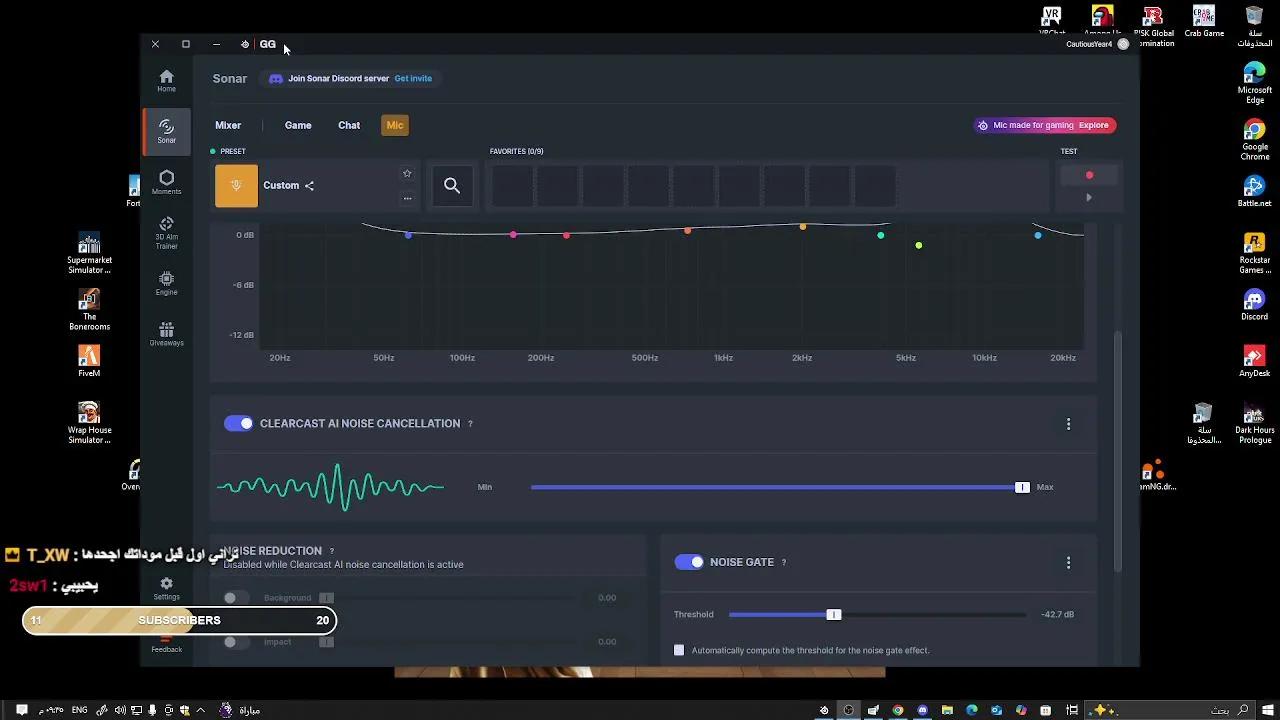Click the orange EQ point near 2kHz
Image resolution: width=1280 pixels, height=720 pixels.
(802, 227)
